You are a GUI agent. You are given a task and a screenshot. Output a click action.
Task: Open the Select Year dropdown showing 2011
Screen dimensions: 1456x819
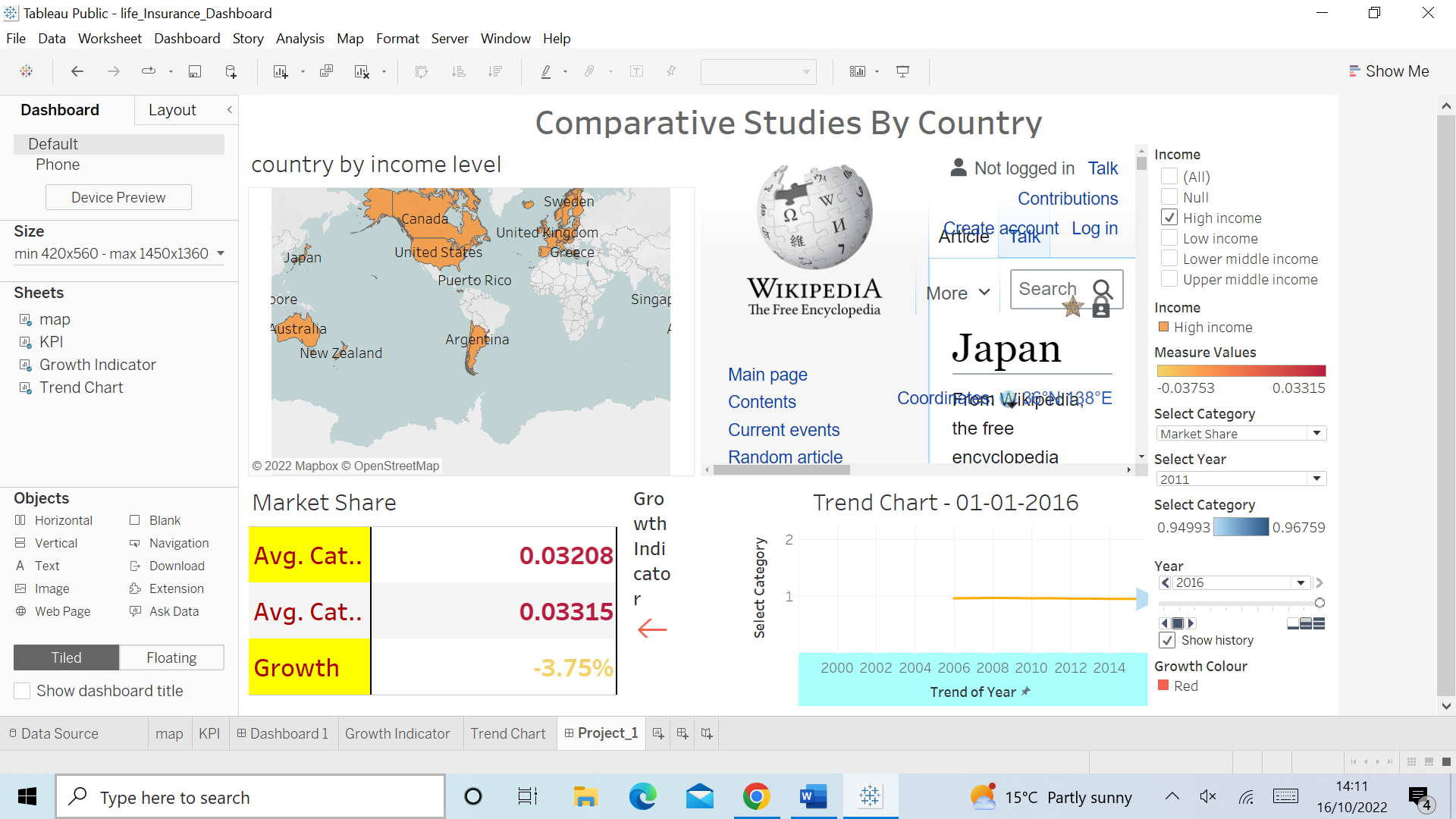(x=1318, y=479)
